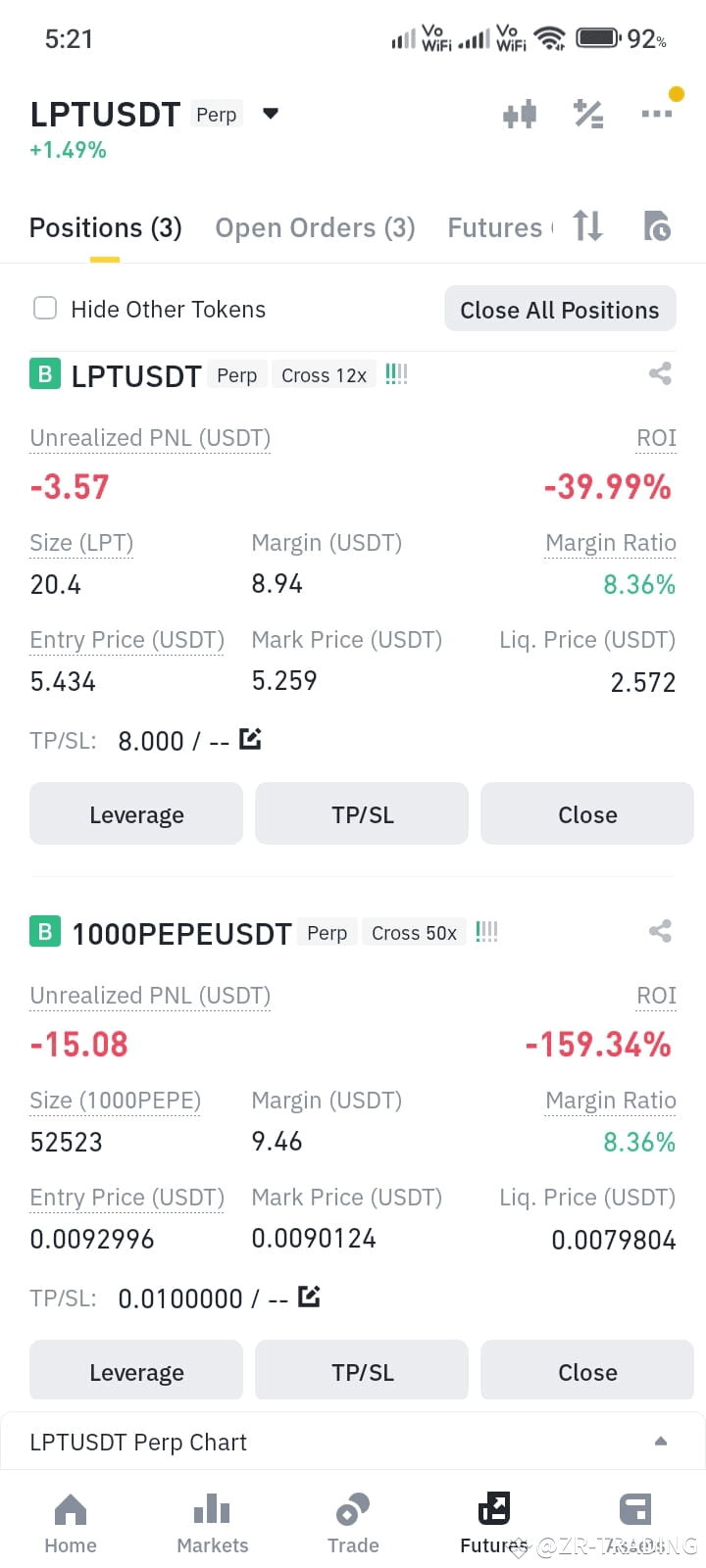Edit TP/SL 8.000 pencil icon
Screen dimensions: 706x1568
click(250, 739)
